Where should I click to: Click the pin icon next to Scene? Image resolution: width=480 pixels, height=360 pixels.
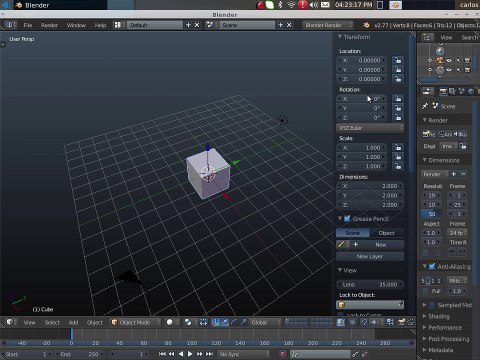(425, 106)
